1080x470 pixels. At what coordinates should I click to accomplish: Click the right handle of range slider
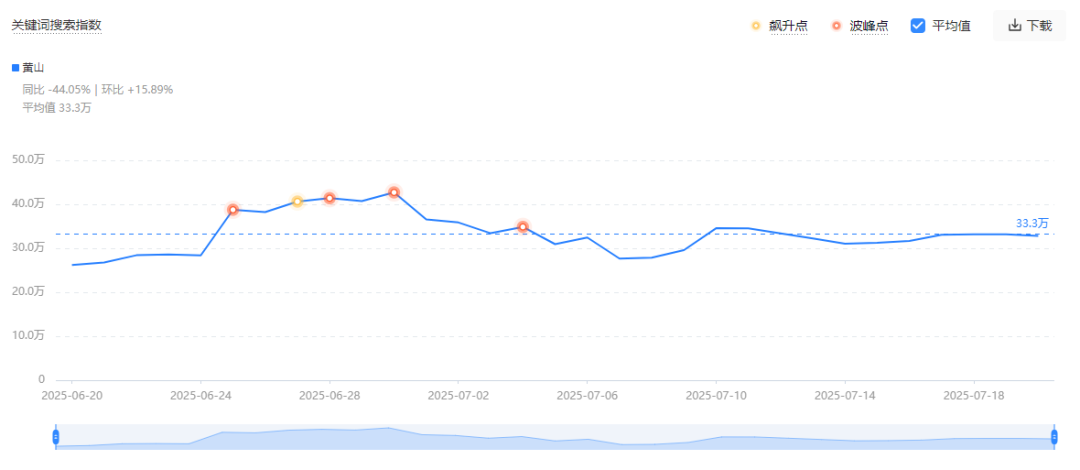point(1054,437)
